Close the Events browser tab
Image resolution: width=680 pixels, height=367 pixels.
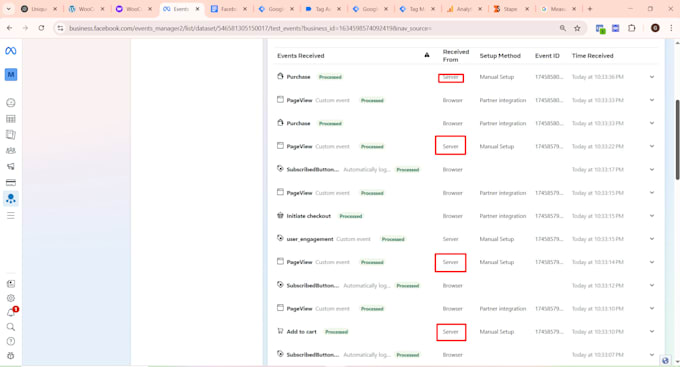click(x=197, y=9)
